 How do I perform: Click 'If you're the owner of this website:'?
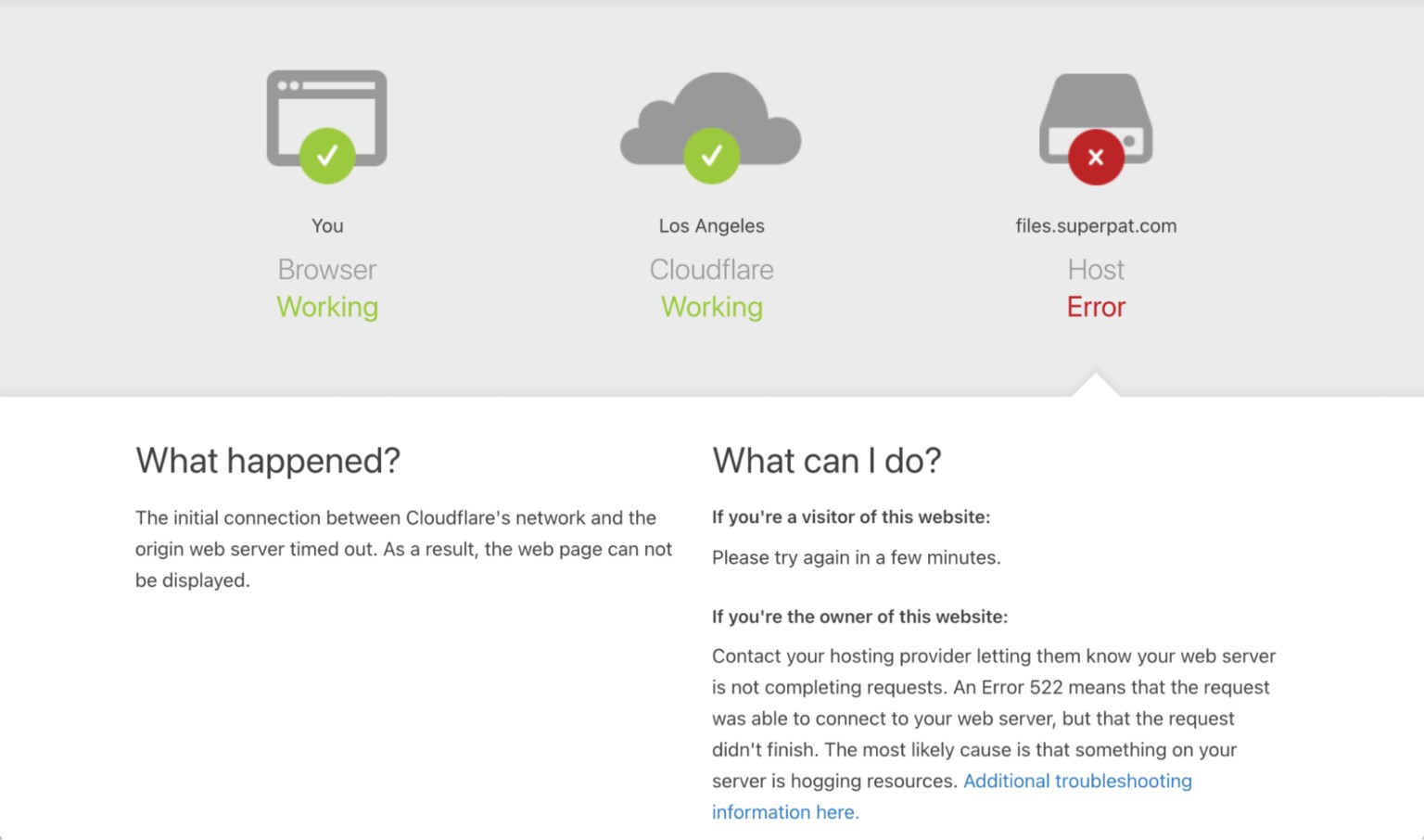pyautogui.click(x=859, y=617)
